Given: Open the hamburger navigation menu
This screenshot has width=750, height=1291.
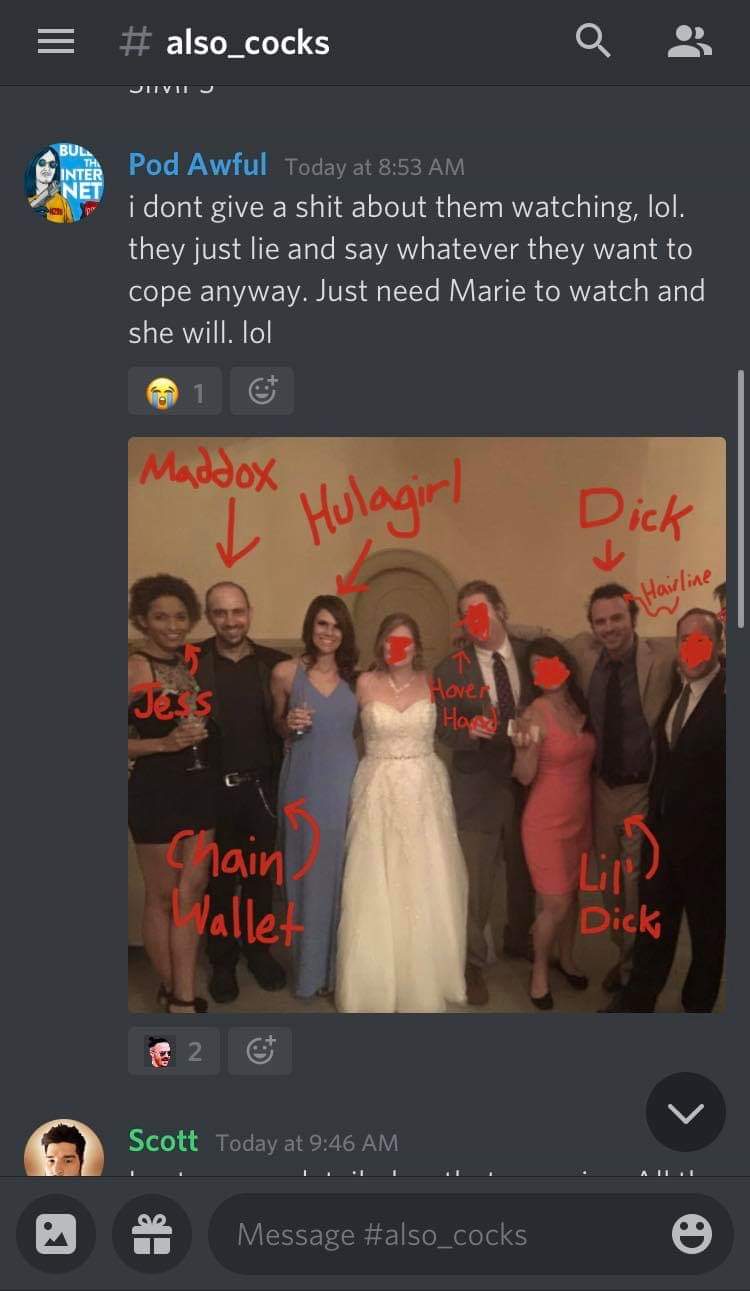Looking at the screenshot, I should pos(56,41).
